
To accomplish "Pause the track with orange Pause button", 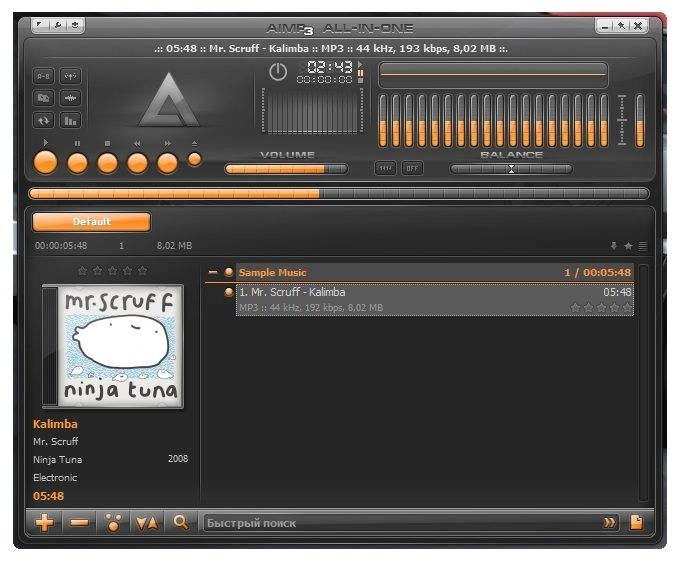I will pyautogui.click(x=77, y=163).
